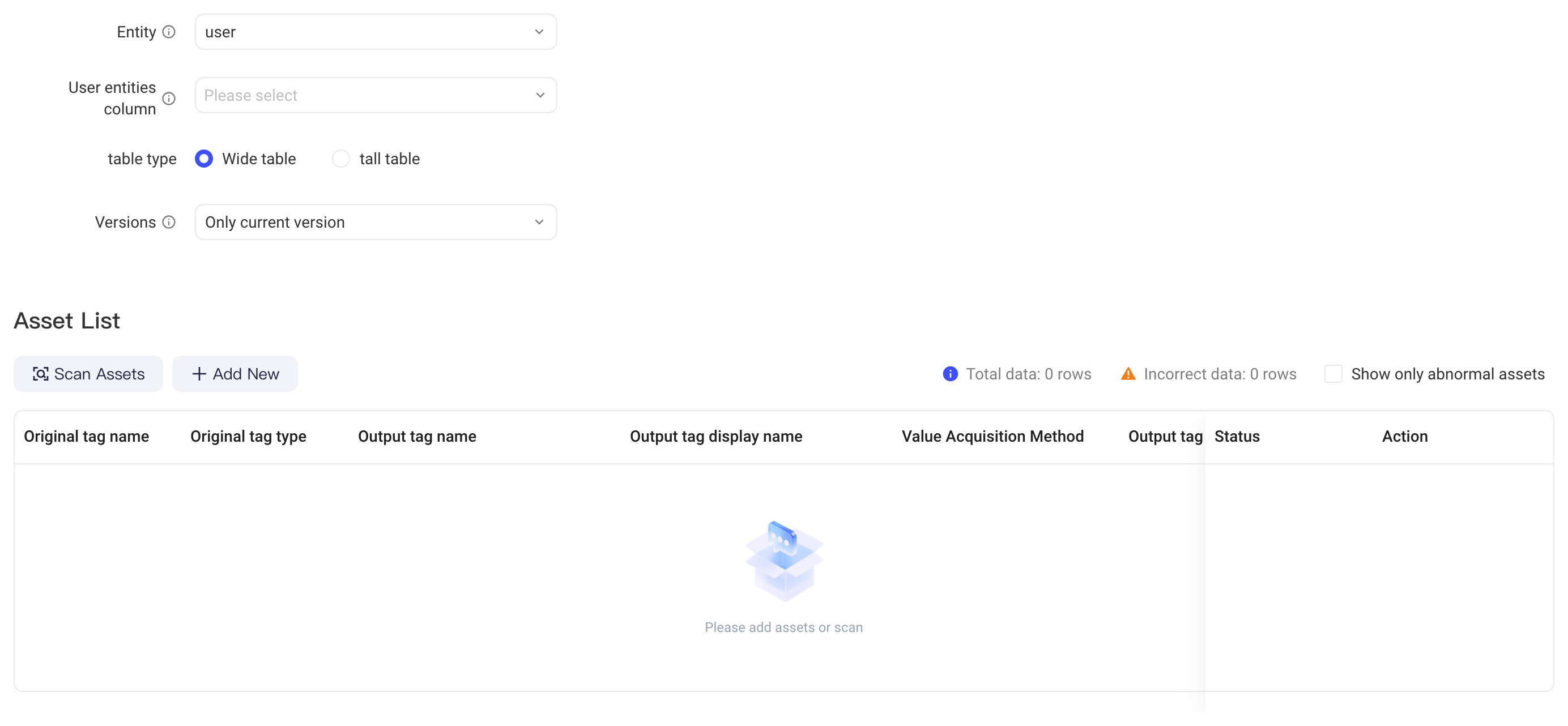Viewport: 1568px width, 726px height.
Task: Click the Output tag display name header
Action: 716,436
